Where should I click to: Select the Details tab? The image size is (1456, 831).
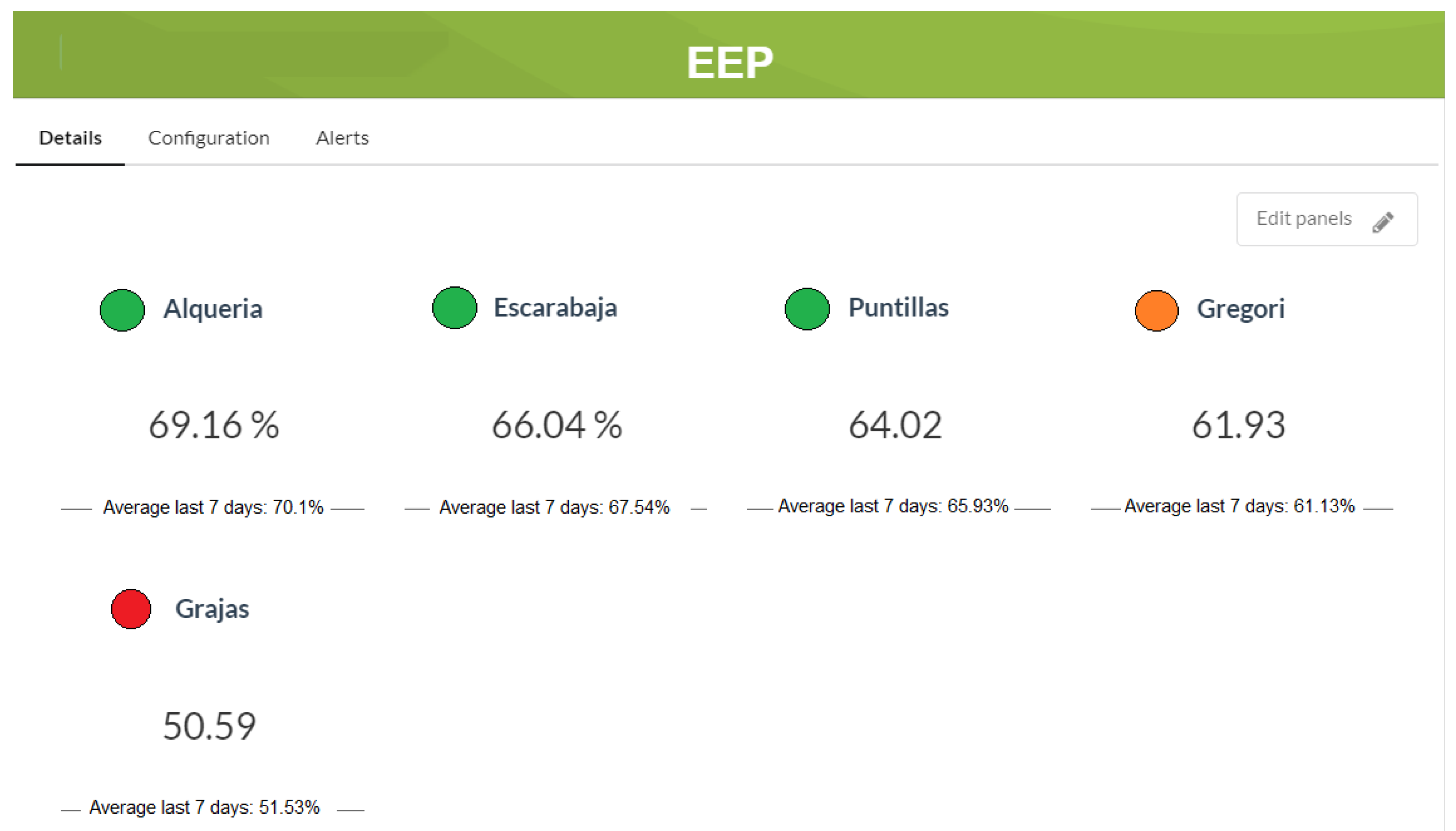70,138
